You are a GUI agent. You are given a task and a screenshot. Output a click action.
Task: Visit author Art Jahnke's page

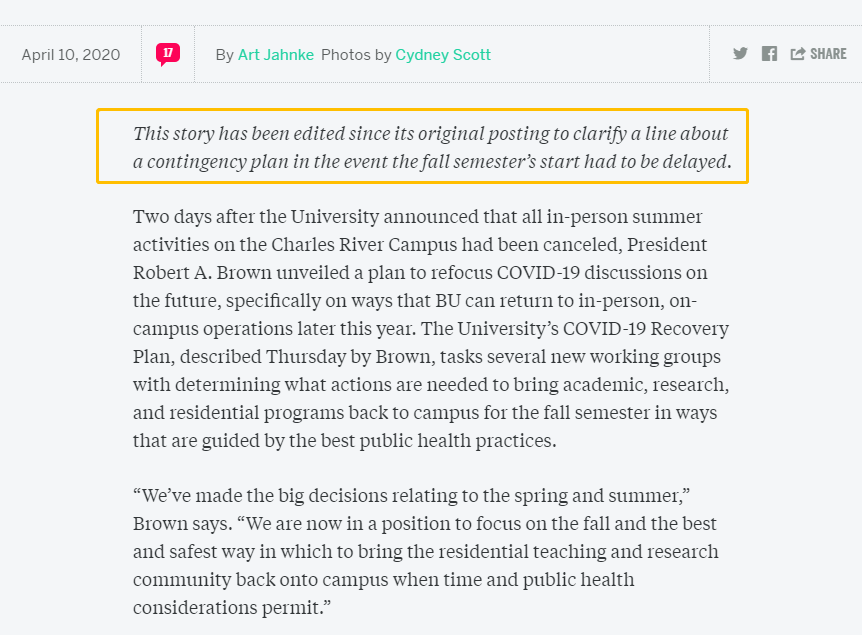coord(275,55)
